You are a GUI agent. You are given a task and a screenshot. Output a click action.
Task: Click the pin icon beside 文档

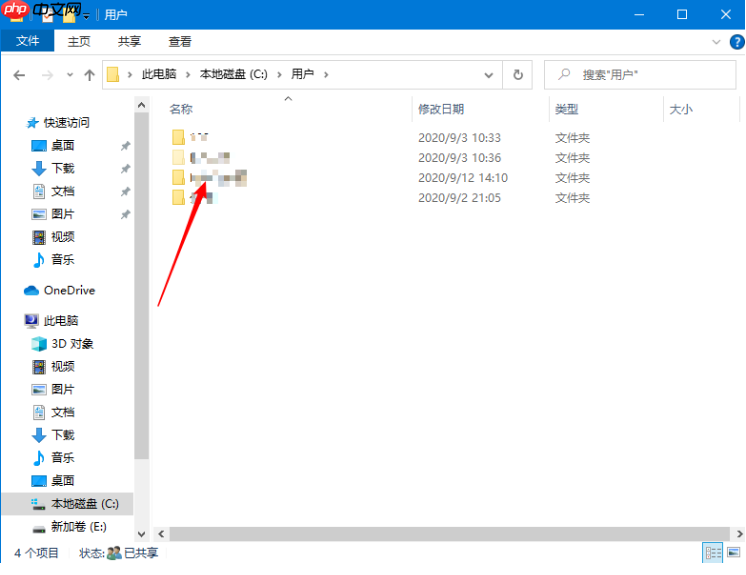point(126,192)
